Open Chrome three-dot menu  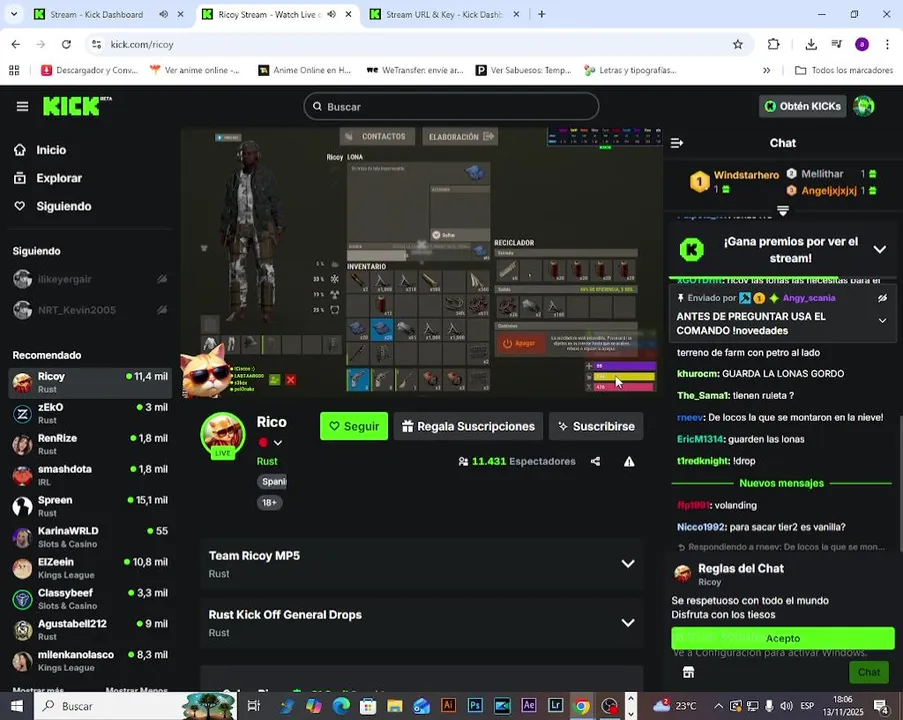[x=887, y=44]
